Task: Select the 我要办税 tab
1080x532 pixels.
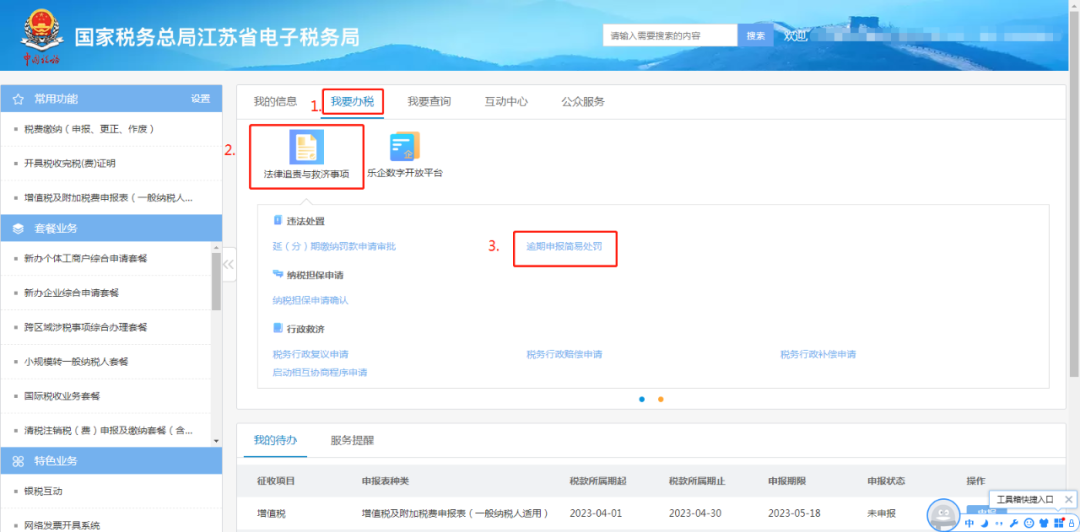Action: [x=352, y=102]
